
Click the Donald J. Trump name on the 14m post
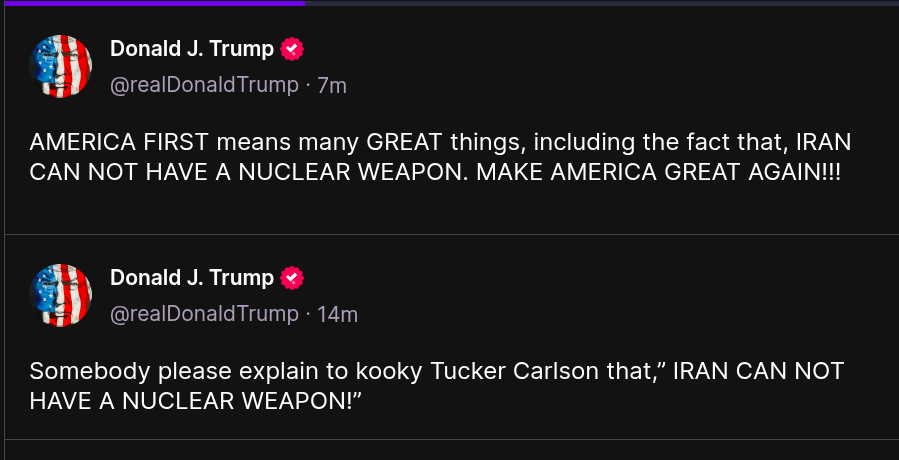[x=191, y=278]
